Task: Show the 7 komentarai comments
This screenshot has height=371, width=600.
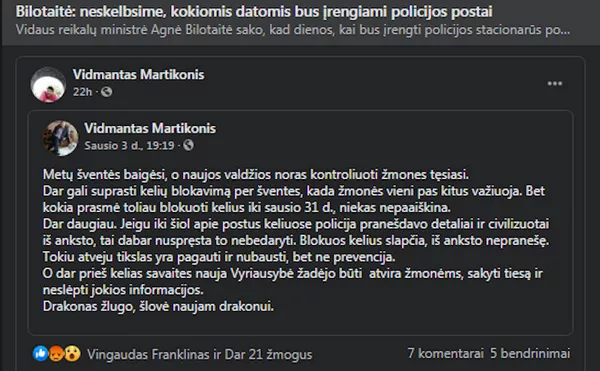Action: click(x=445, y=353)
